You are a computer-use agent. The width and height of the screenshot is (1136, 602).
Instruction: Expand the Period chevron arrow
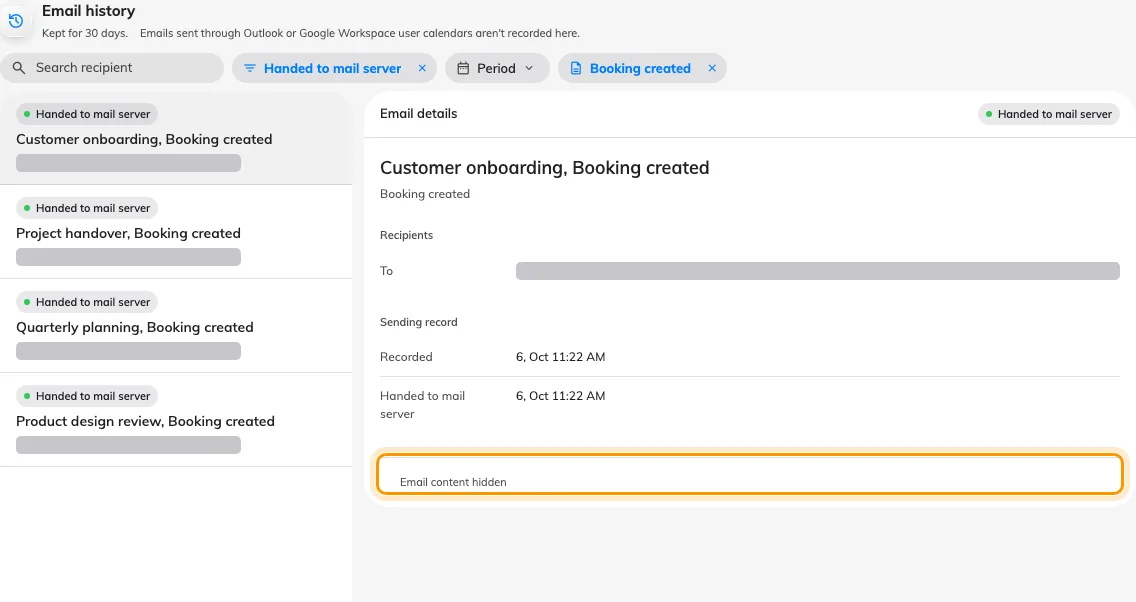[x=529, y=68]
